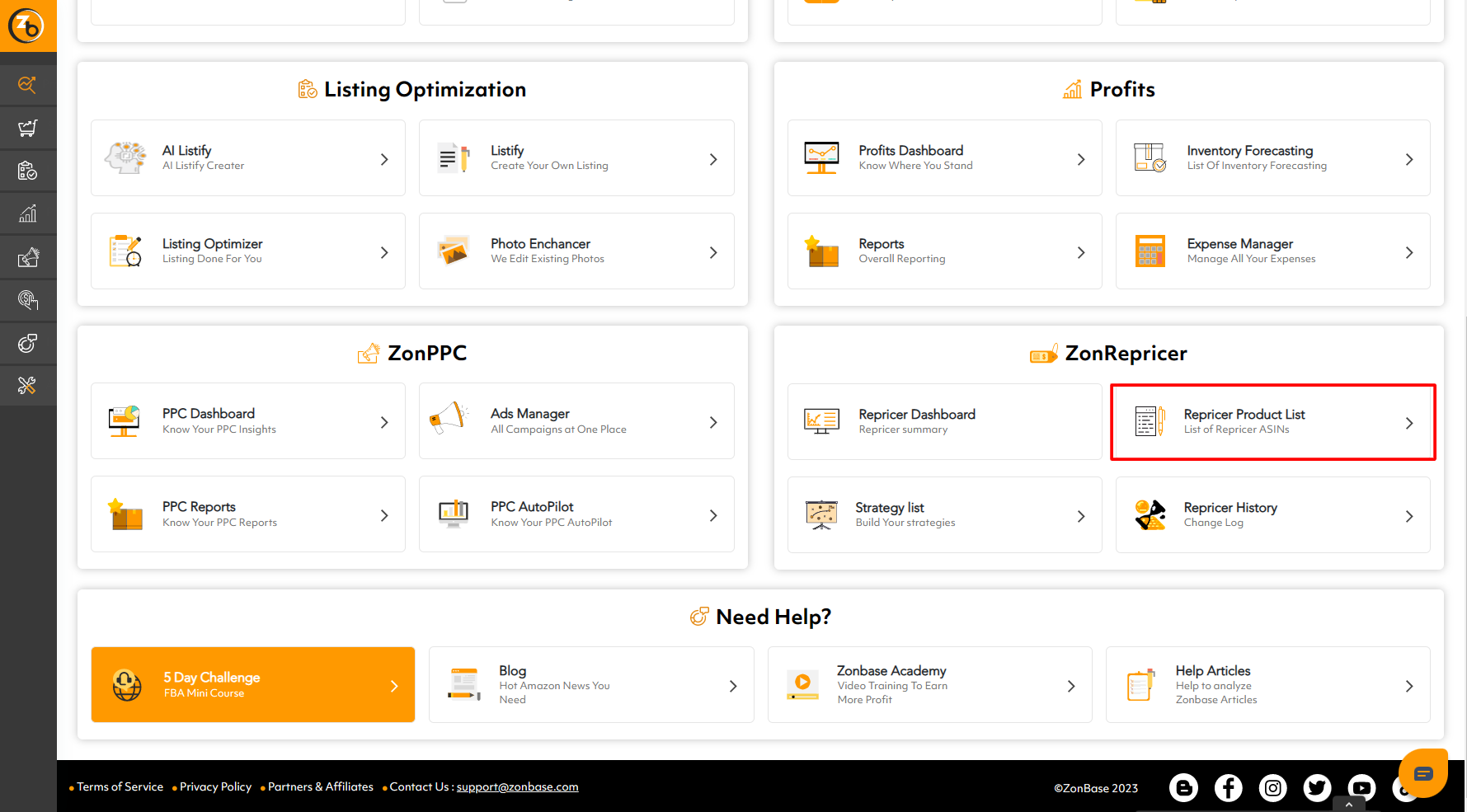Click the chevron on the Blog card
1467x812 pixels.
click(733, 686)
